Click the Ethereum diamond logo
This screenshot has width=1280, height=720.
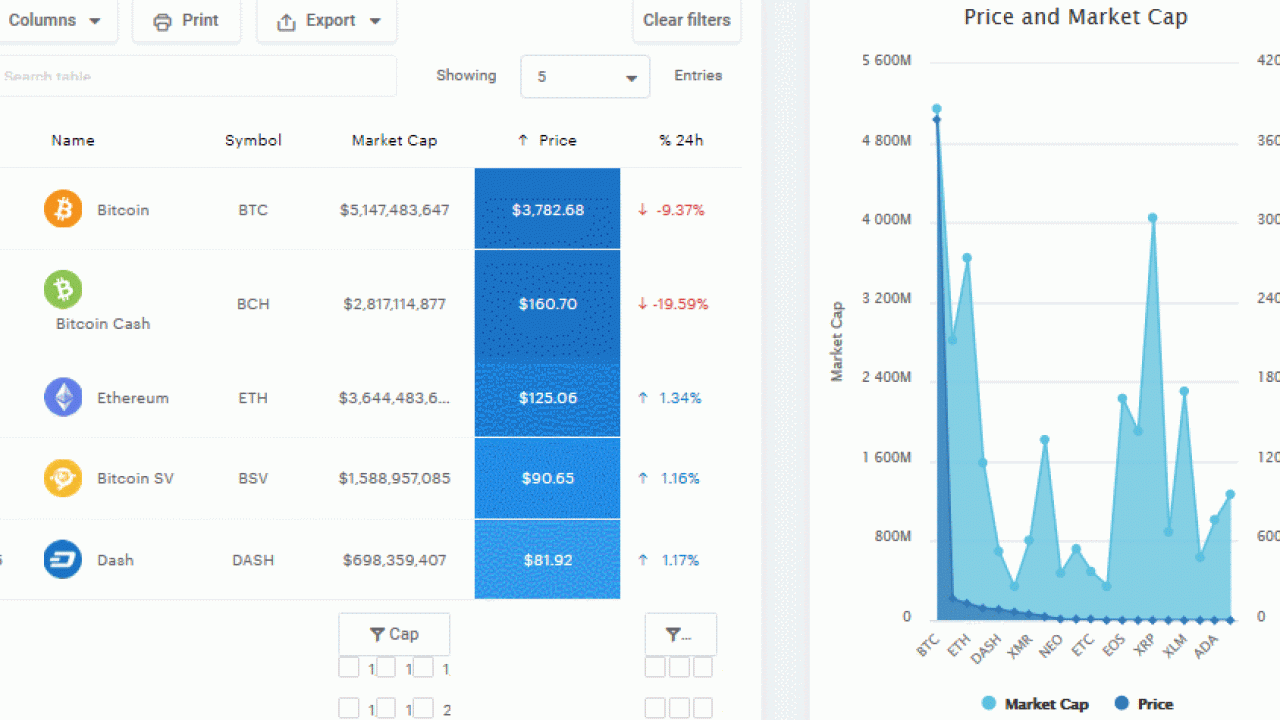[x=63, y=397]
